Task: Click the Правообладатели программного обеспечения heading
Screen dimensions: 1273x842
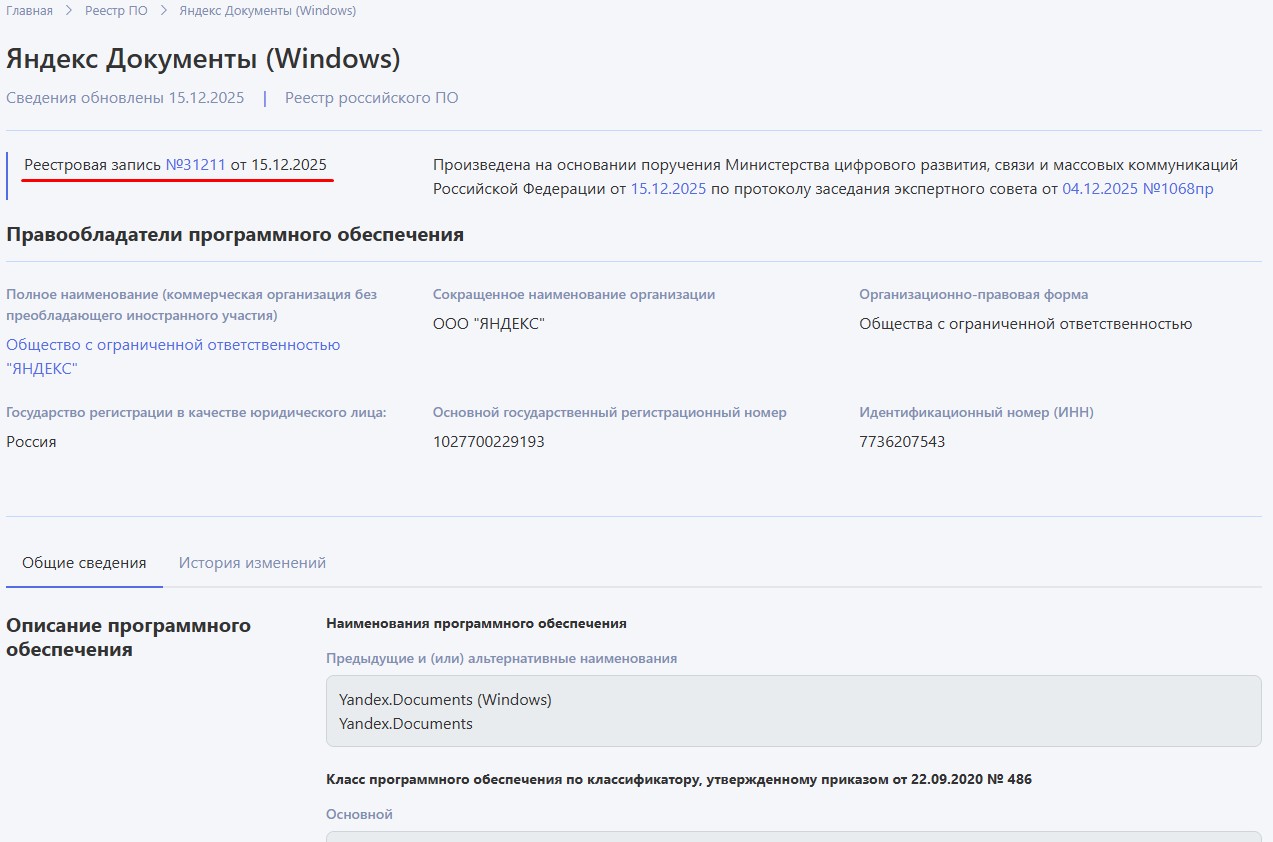Action: click(235, 235)
